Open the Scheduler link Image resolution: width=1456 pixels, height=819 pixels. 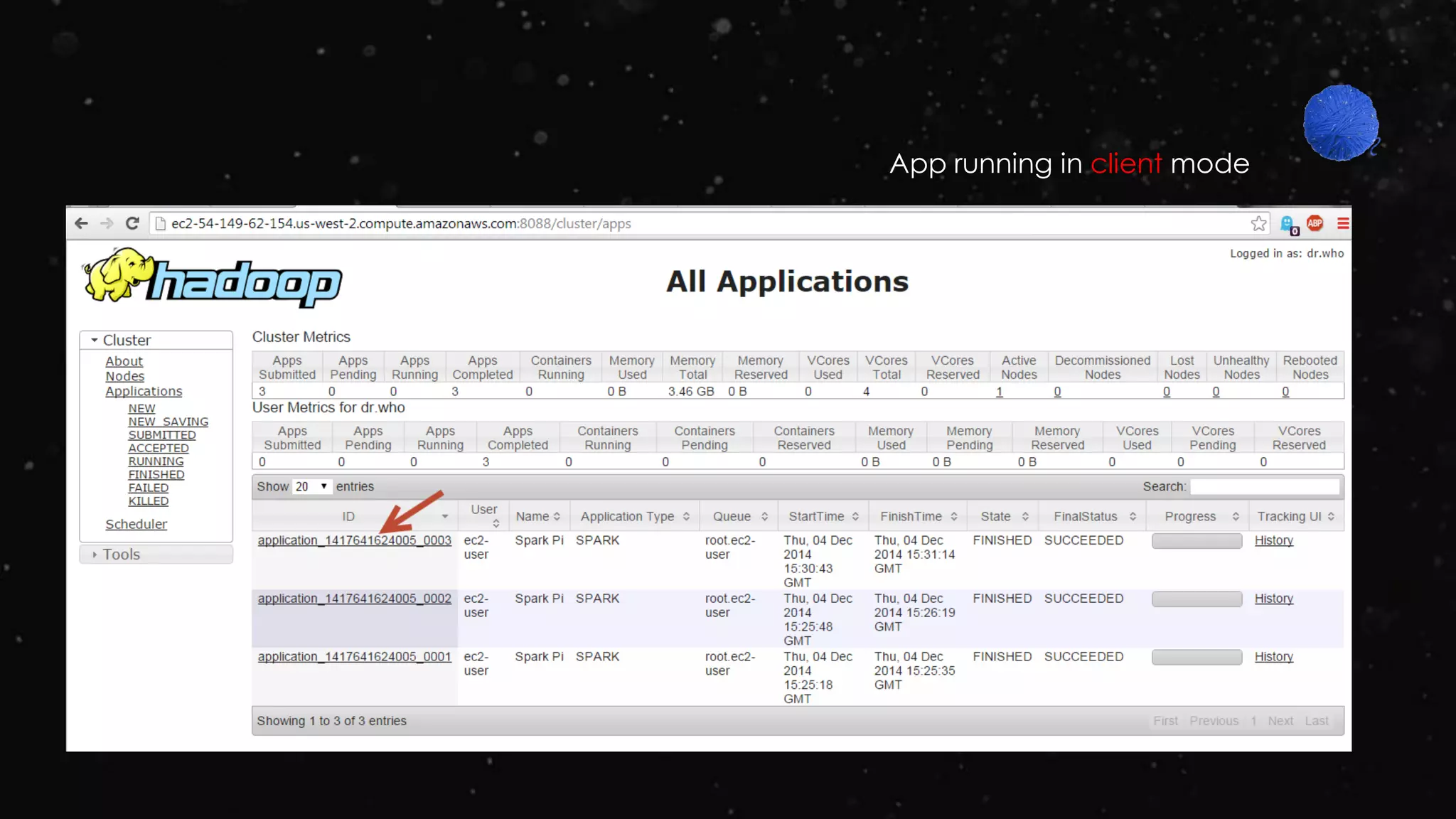click(136, 524)
